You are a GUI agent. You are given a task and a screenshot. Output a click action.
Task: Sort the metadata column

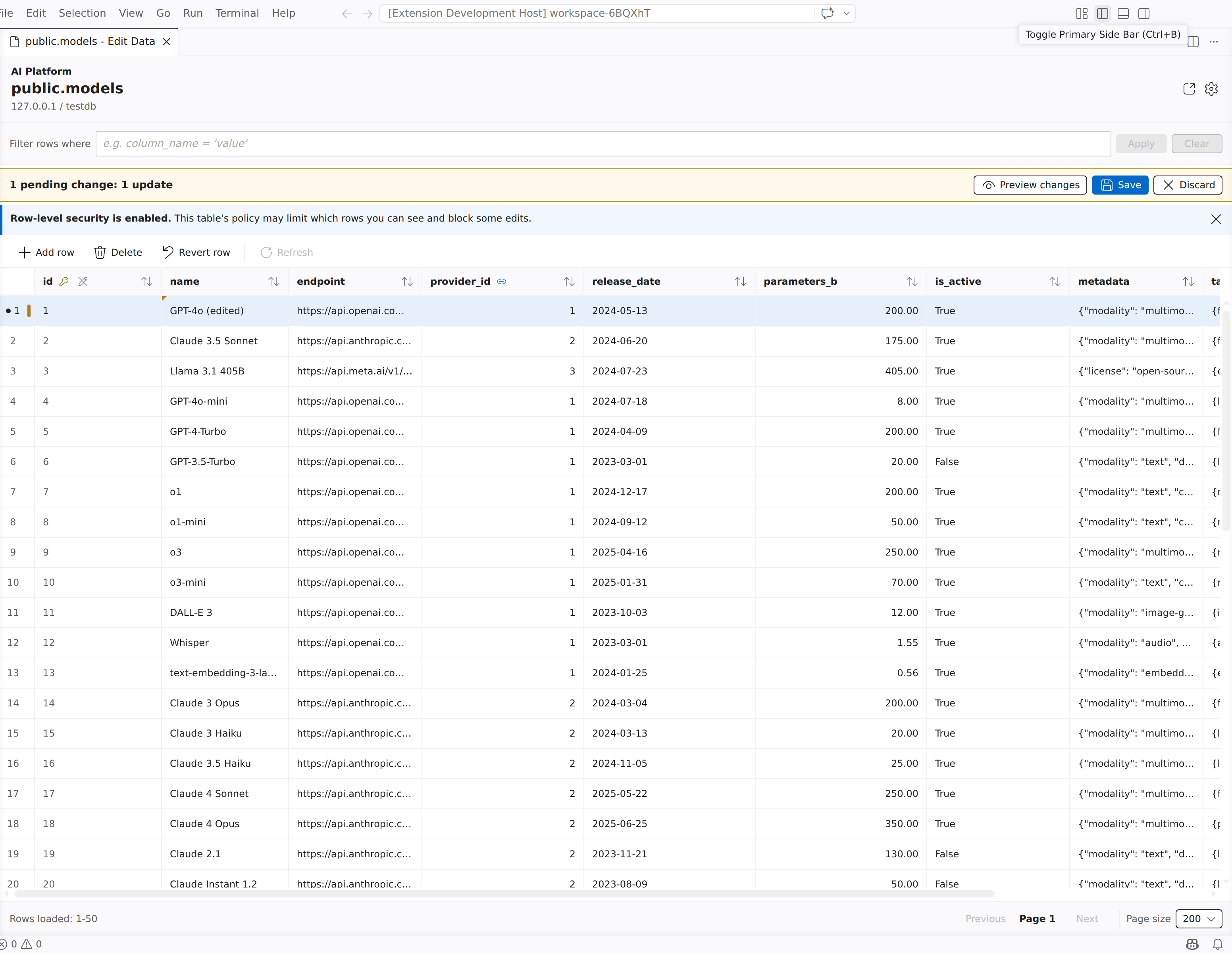tap(1188, 282)
